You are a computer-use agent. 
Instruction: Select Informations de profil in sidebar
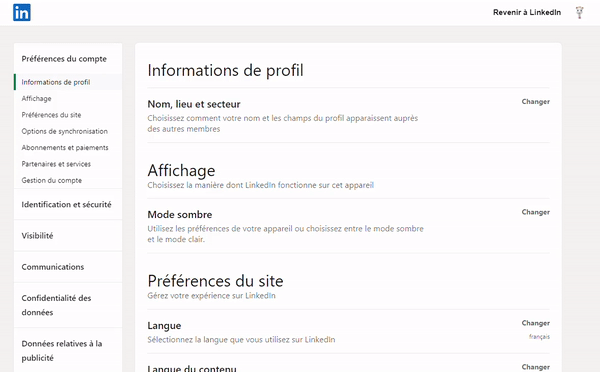pyautogui.click(x=56, y=82)
